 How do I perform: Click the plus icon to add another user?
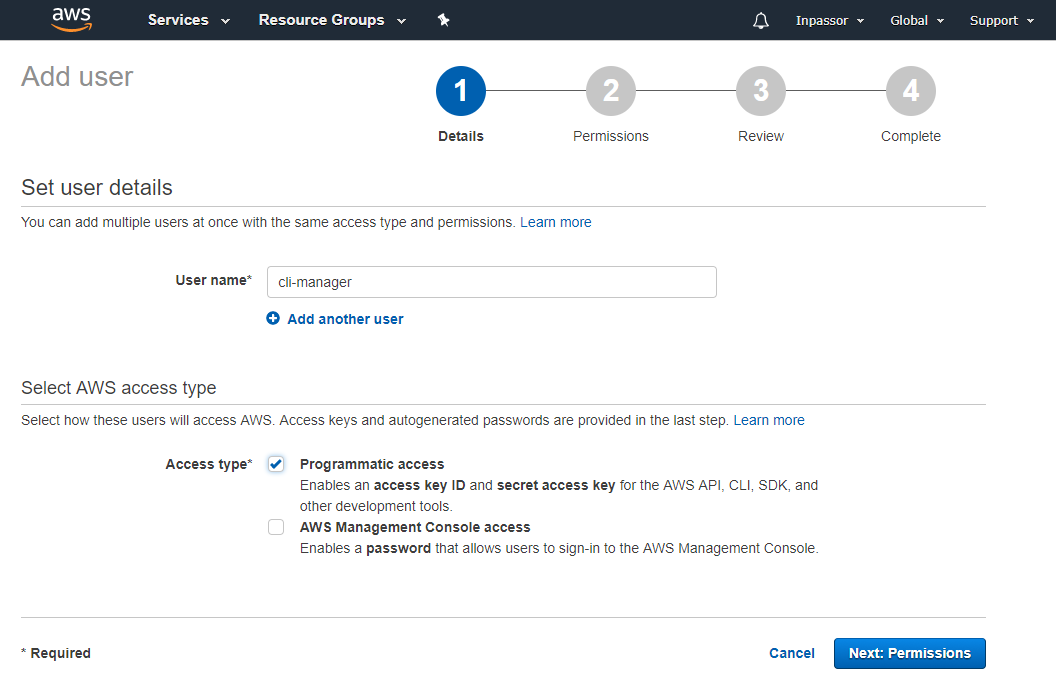pos(273,319)
